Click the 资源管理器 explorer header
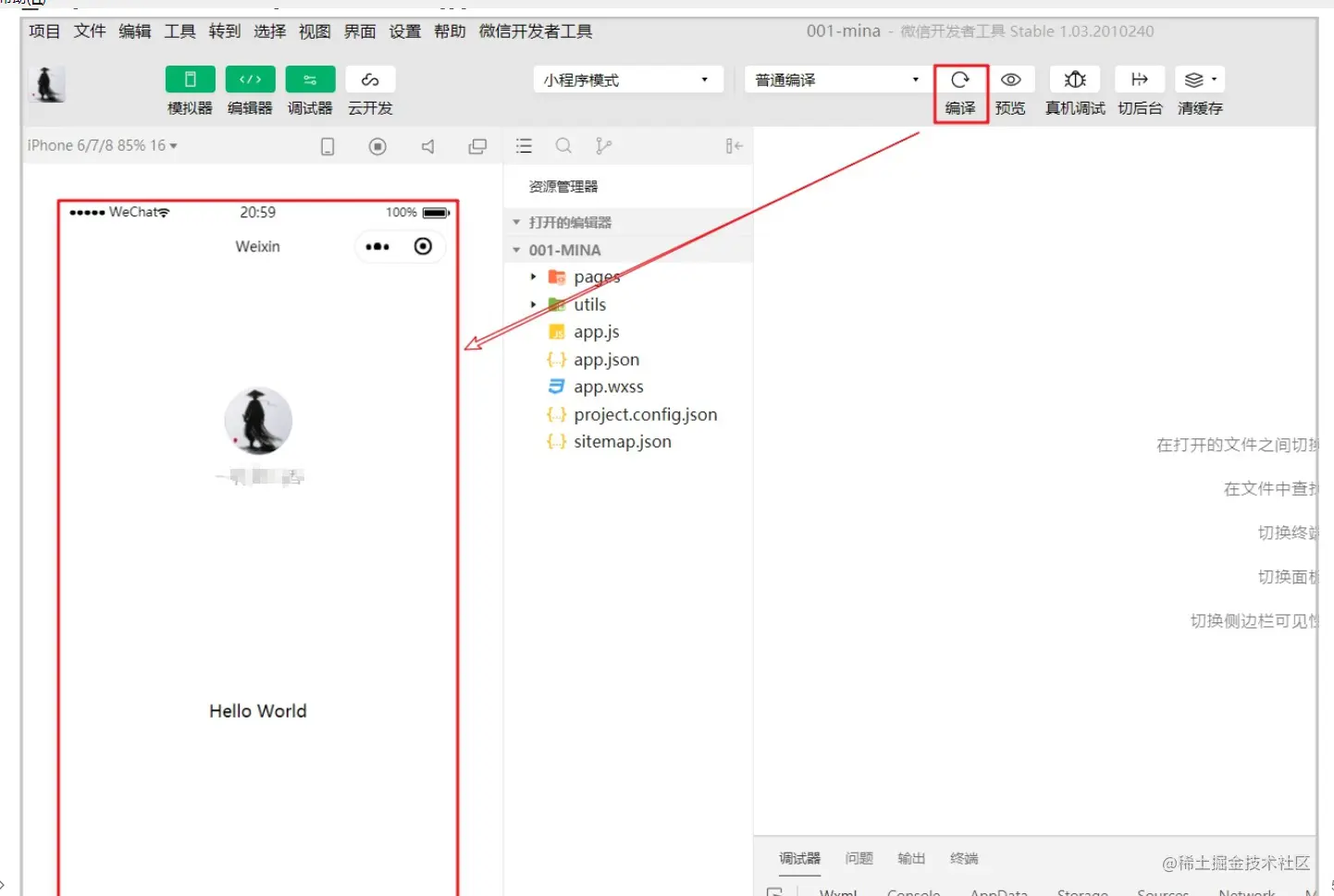Viewport: 1334px width, 896px height. [563, 187]
